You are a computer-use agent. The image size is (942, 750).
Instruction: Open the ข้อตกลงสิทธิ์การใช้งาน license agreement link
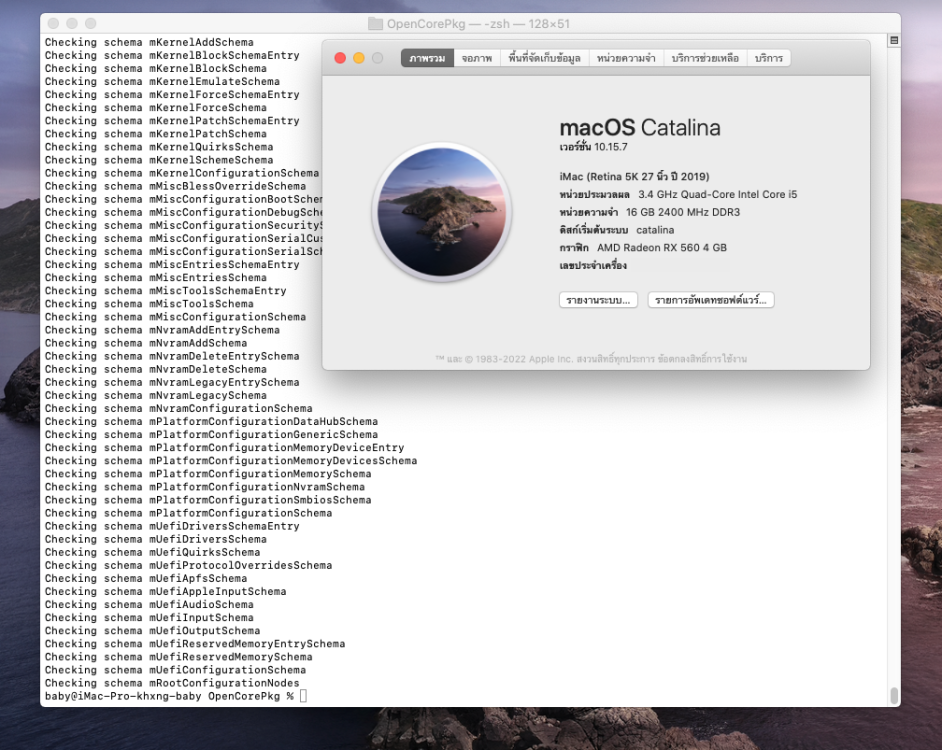(702, 359)
